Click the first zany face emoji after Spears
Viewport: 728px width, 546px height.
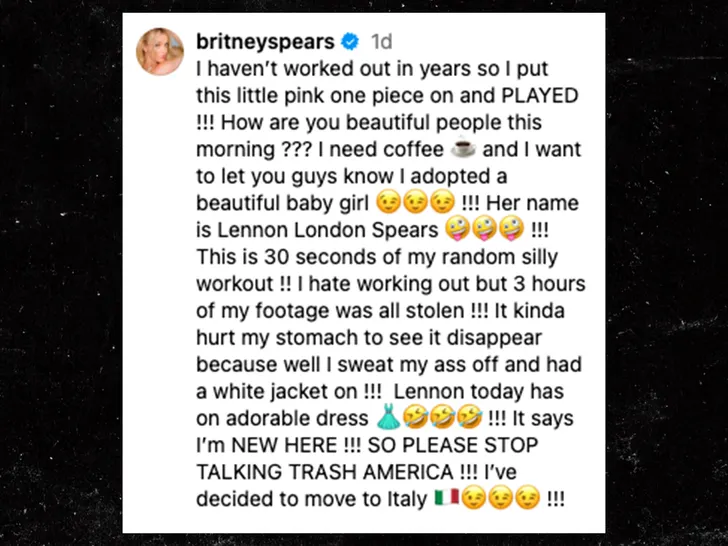[x=457, y=230]
